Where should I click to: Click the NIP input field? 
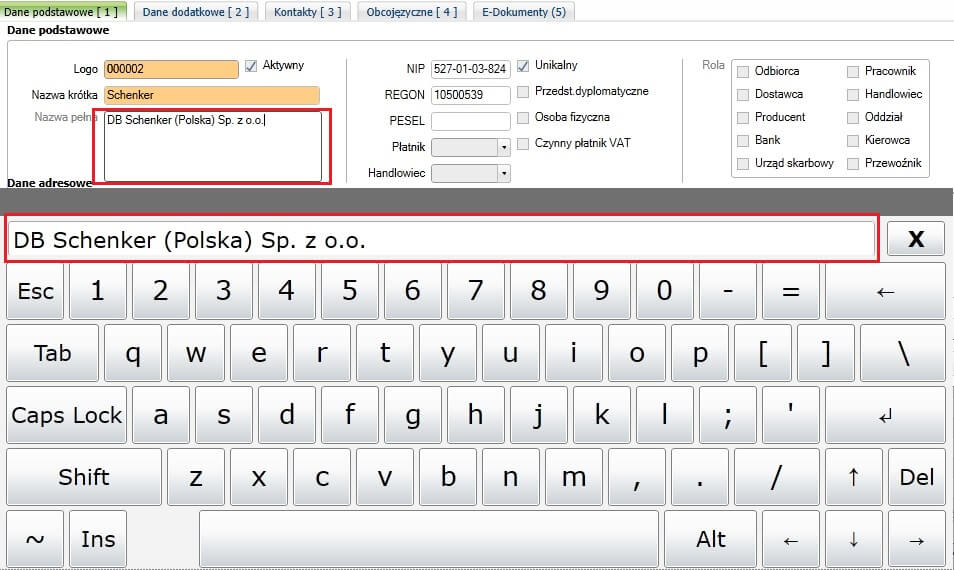470,69
